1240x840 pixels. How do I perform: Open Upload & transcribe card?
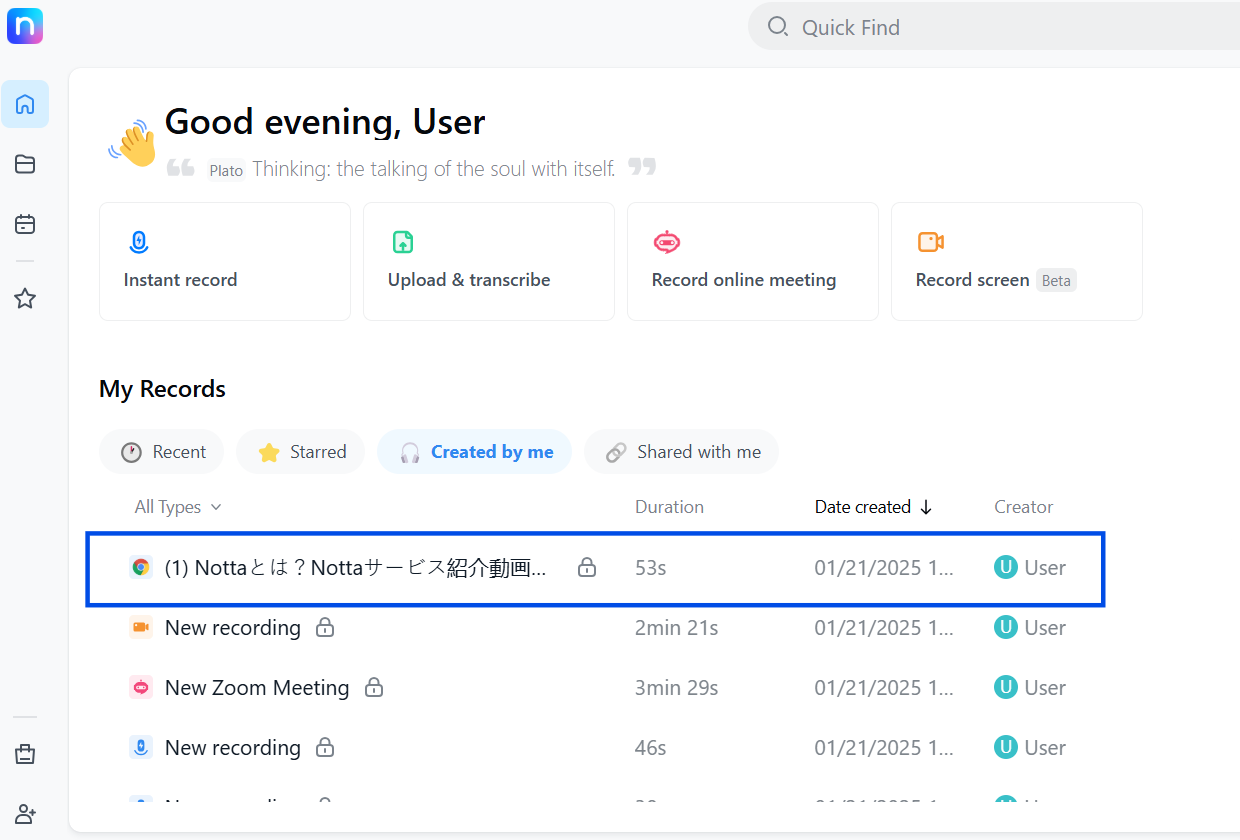489,261
